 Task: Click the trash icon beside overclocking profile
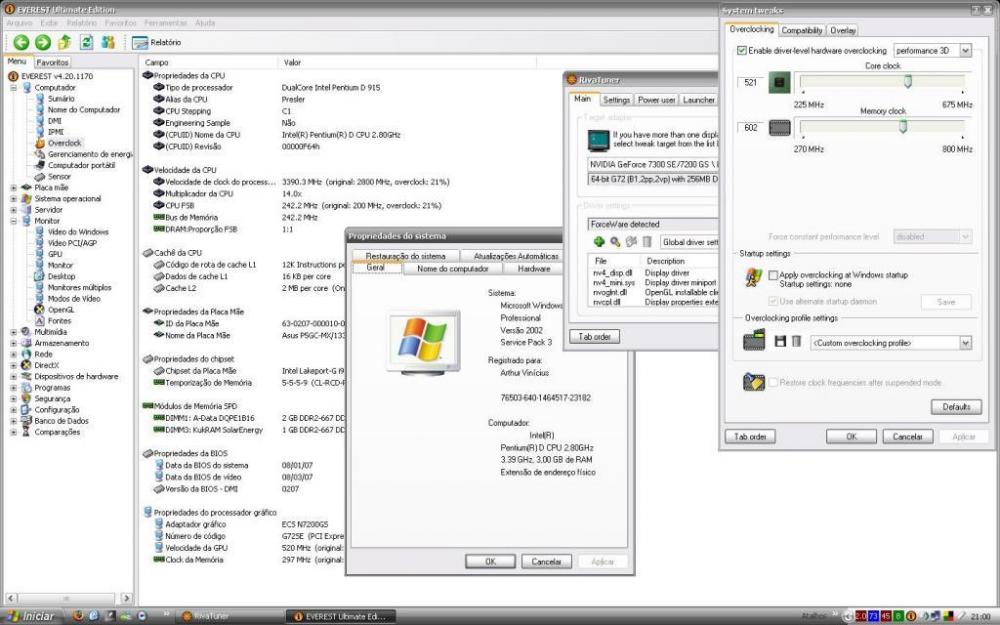pos(796,342)
